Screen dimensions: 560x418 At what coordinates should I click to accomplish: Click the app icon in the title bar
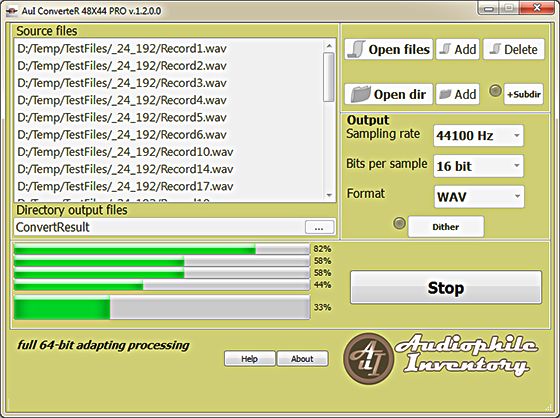coord(11,11)
